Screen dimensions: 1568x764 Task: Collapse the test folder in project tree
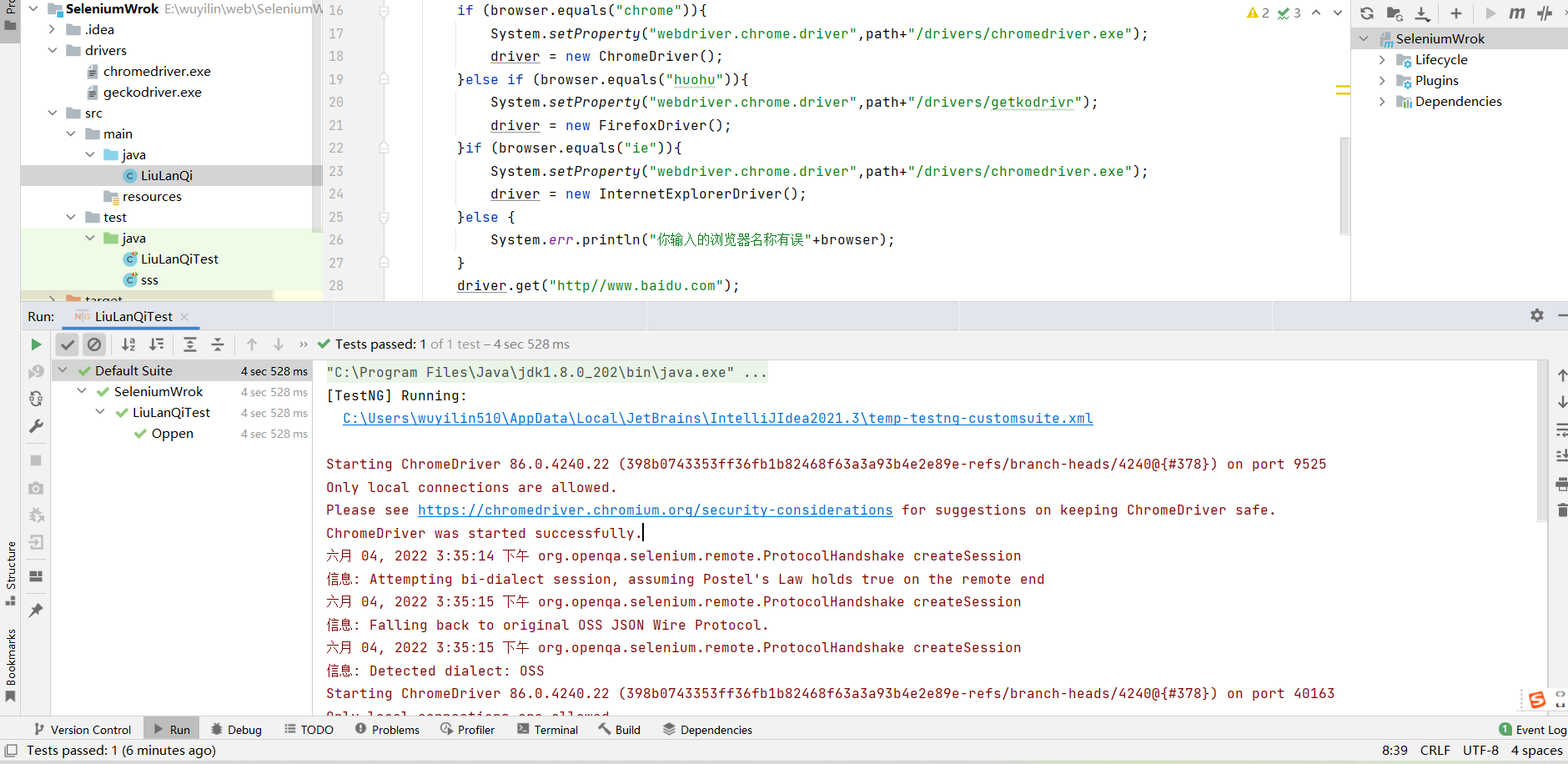tap(71, 218)
